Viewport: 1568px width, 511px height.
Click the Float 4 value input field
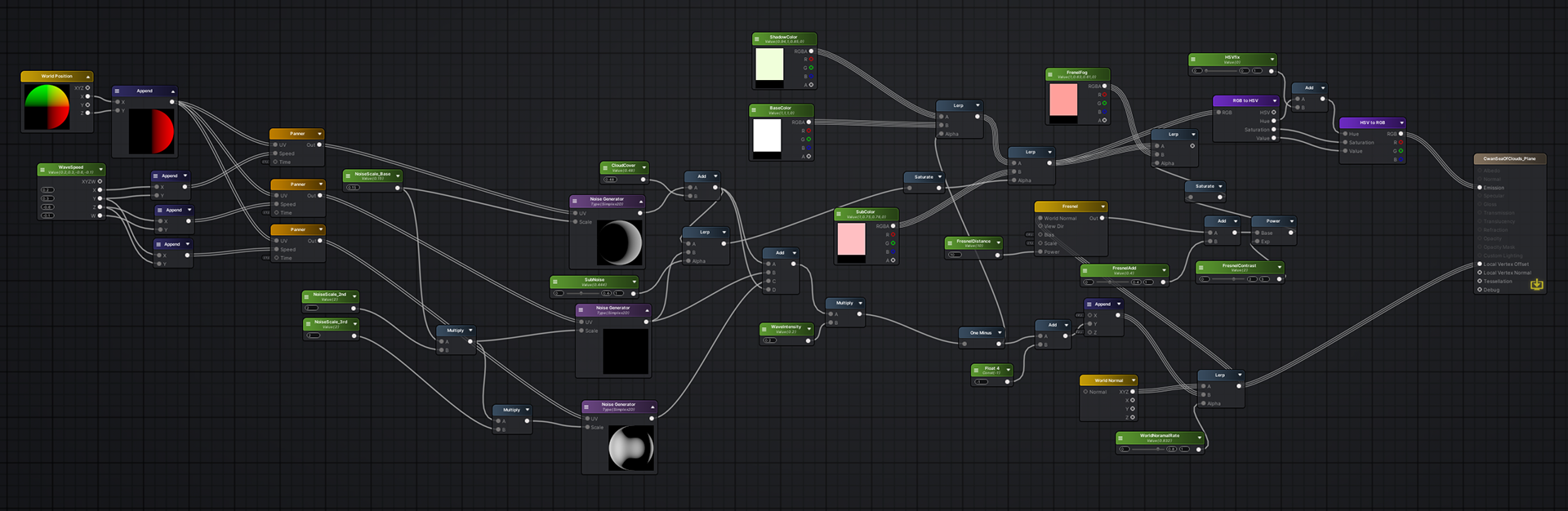pos(982,381)
